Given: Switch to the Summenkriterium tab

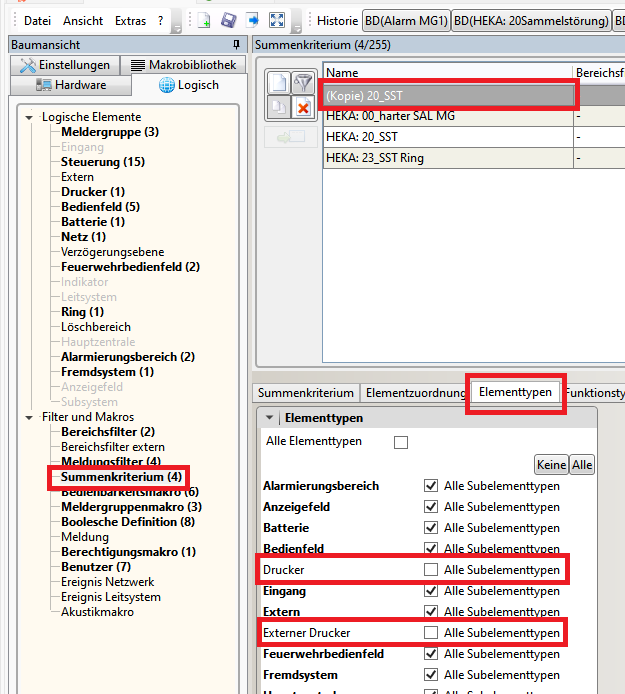Looking at the screenshot, I should pyautogui.click(x=305, y=393).
